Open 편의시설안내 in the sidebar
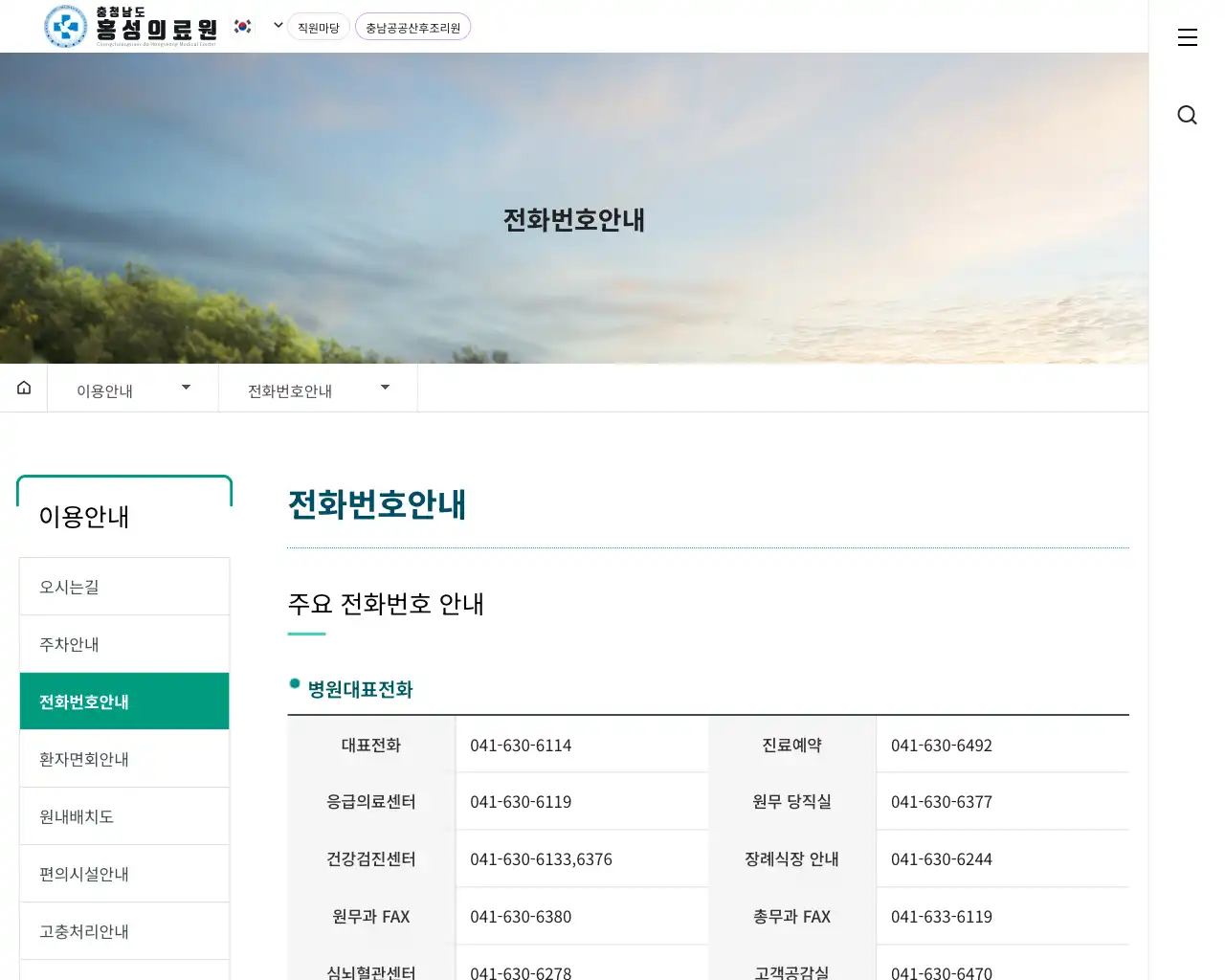Screen dimensions: 1225x980 pos(124,874)
